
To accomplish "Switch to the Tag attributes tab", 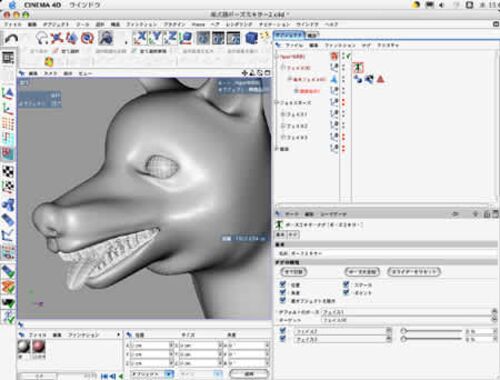I will coord(293,235).
